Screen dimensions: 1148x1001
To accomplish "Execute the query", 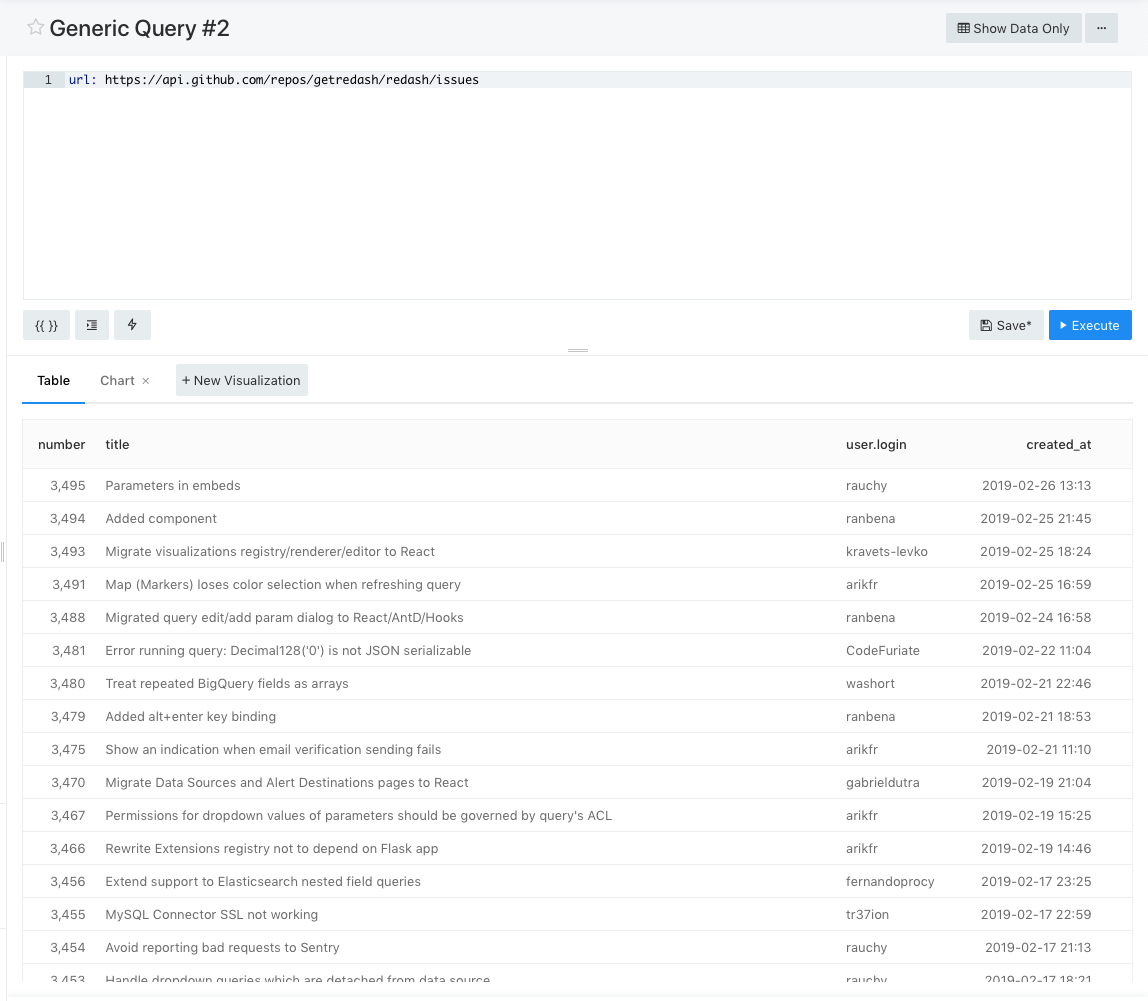I will click(x=1089, y=325).
